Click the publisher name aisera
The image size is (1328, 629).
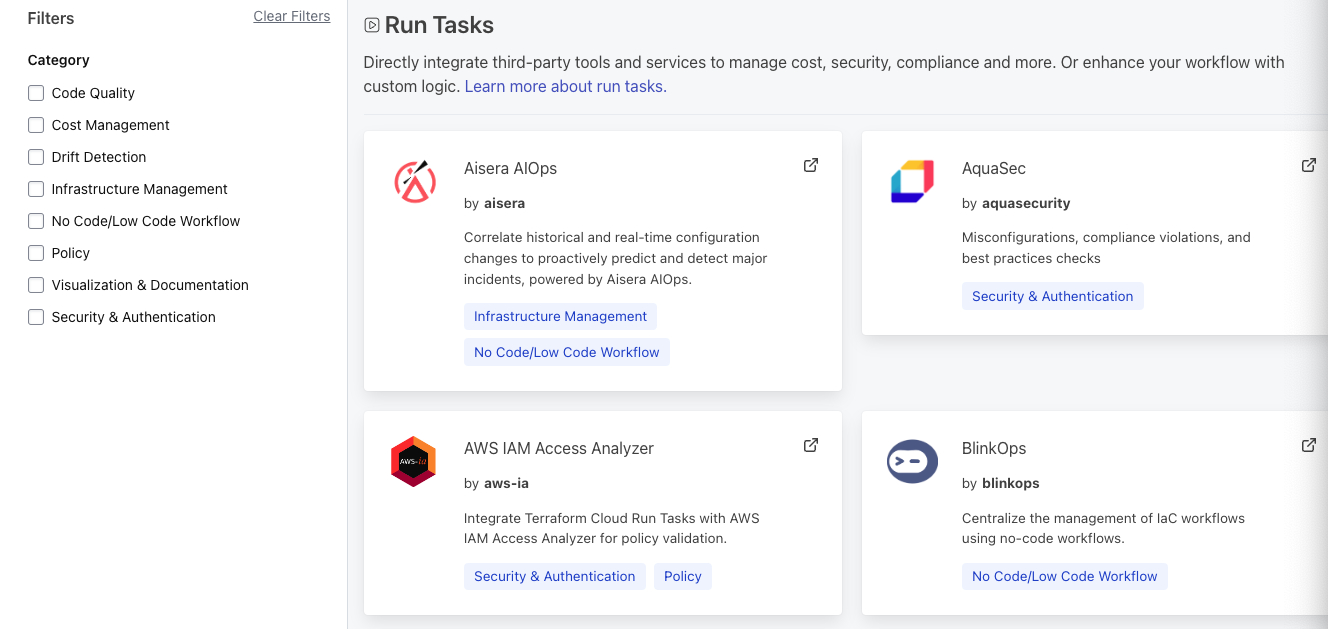click(504, 203)
